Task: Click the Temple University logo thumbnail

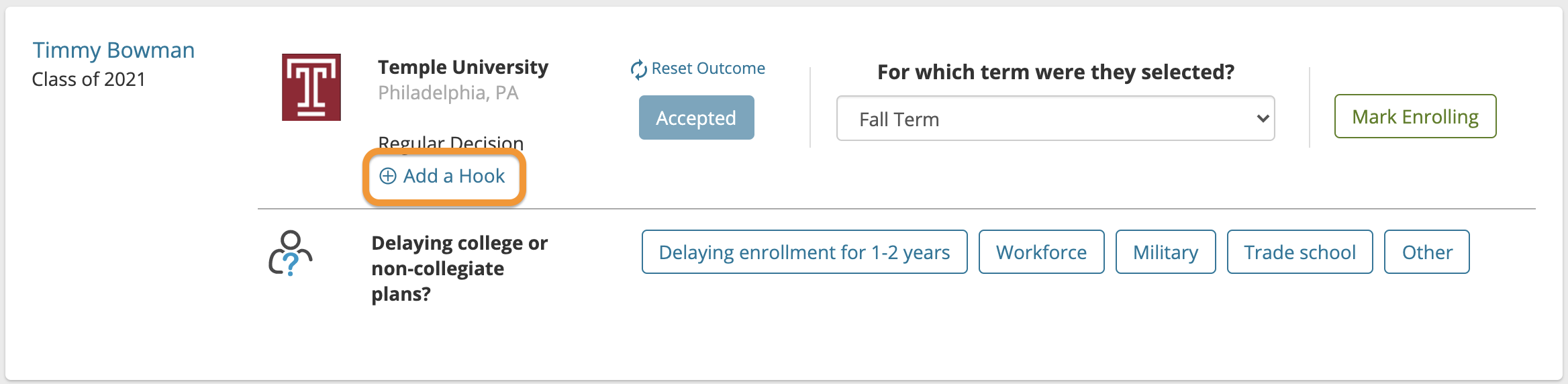Action: (311, 87)
